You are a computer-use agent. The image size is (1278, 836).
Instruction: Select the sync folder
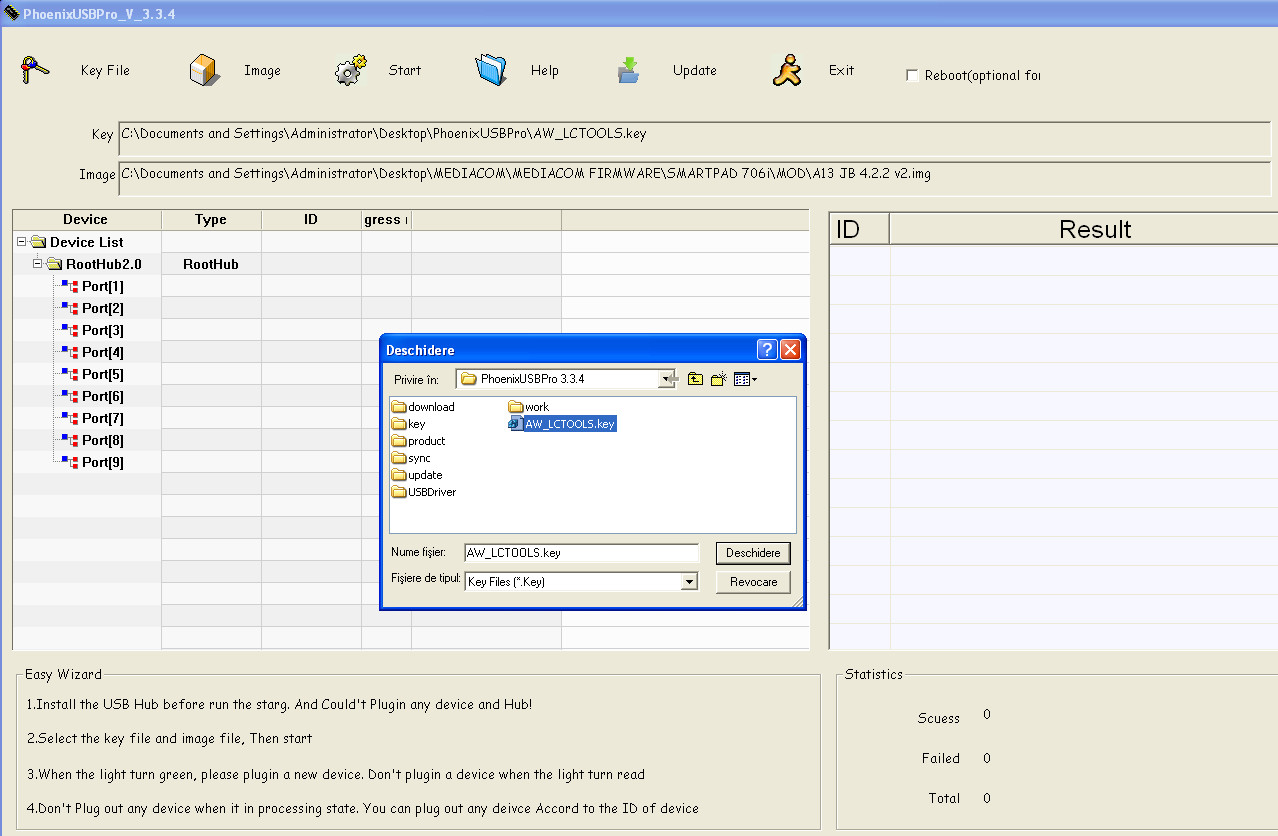pos(411,458)
